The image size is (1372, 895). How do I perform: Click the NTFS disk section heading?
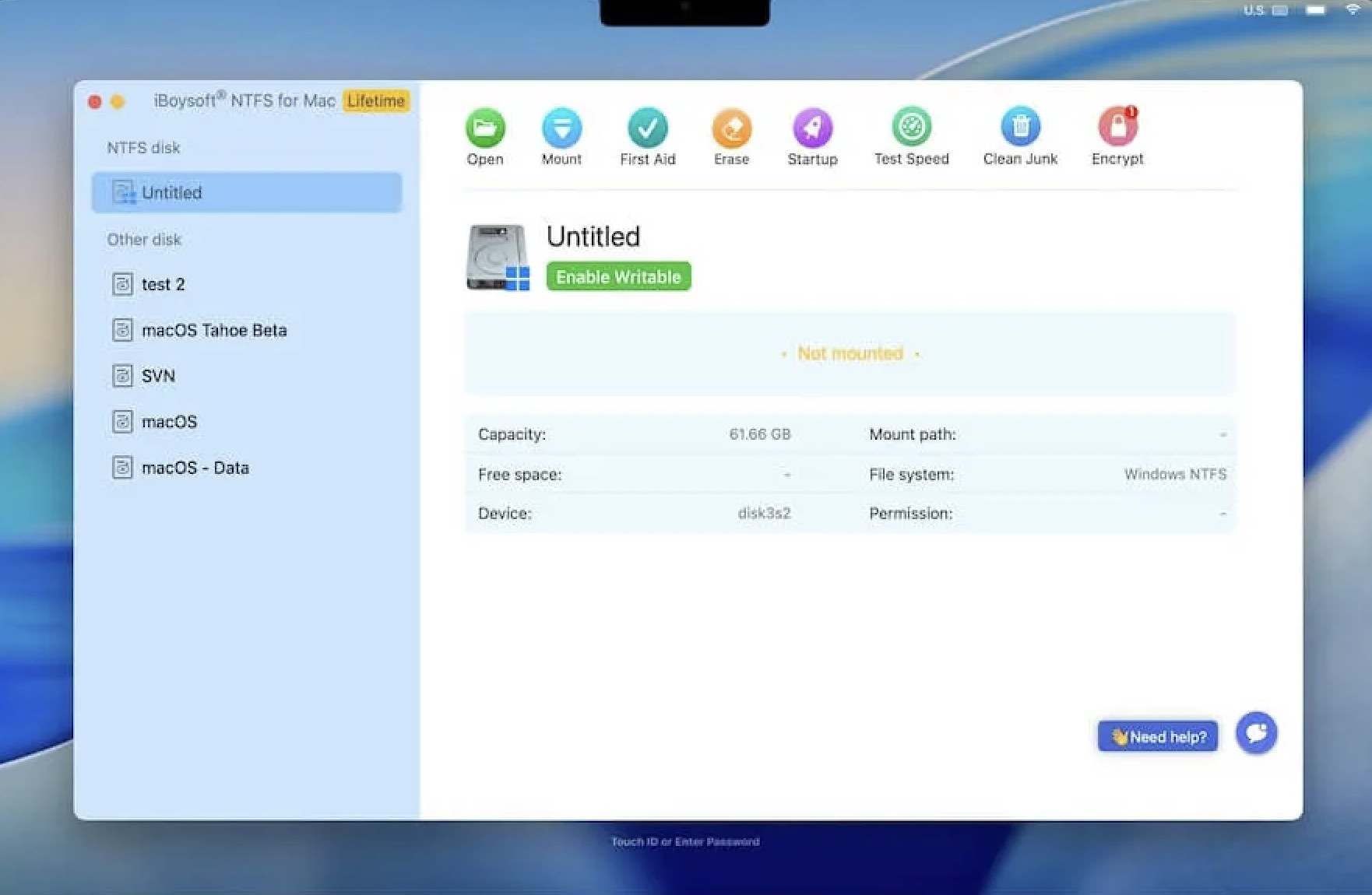click(143, 148)
